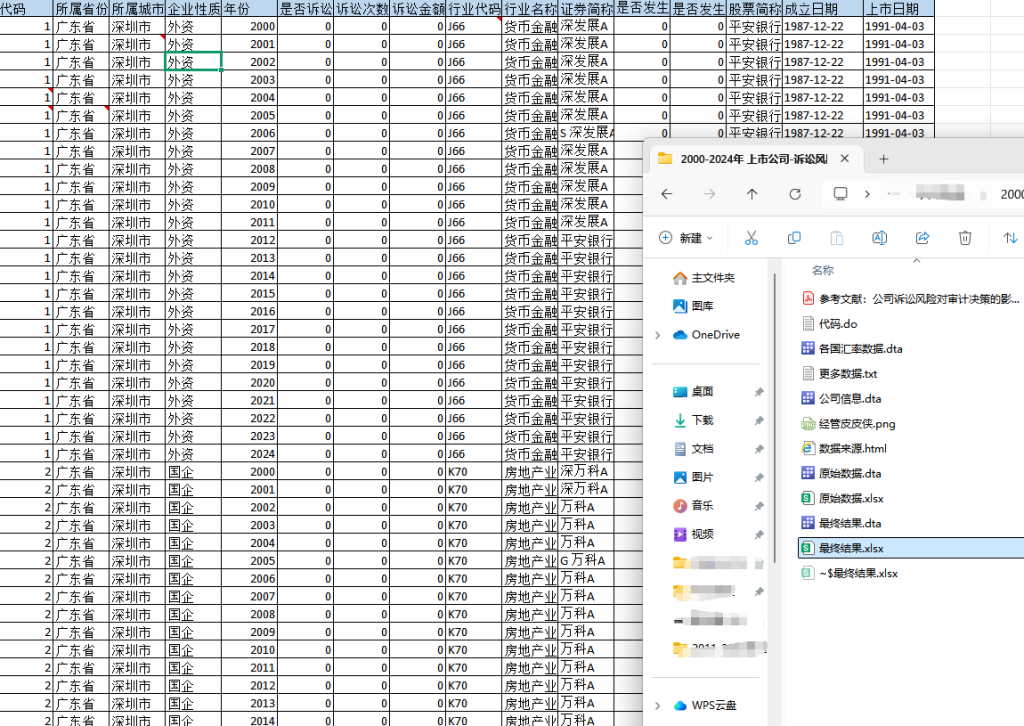
Task: Go up one folder level
Action: pos(752,194)
